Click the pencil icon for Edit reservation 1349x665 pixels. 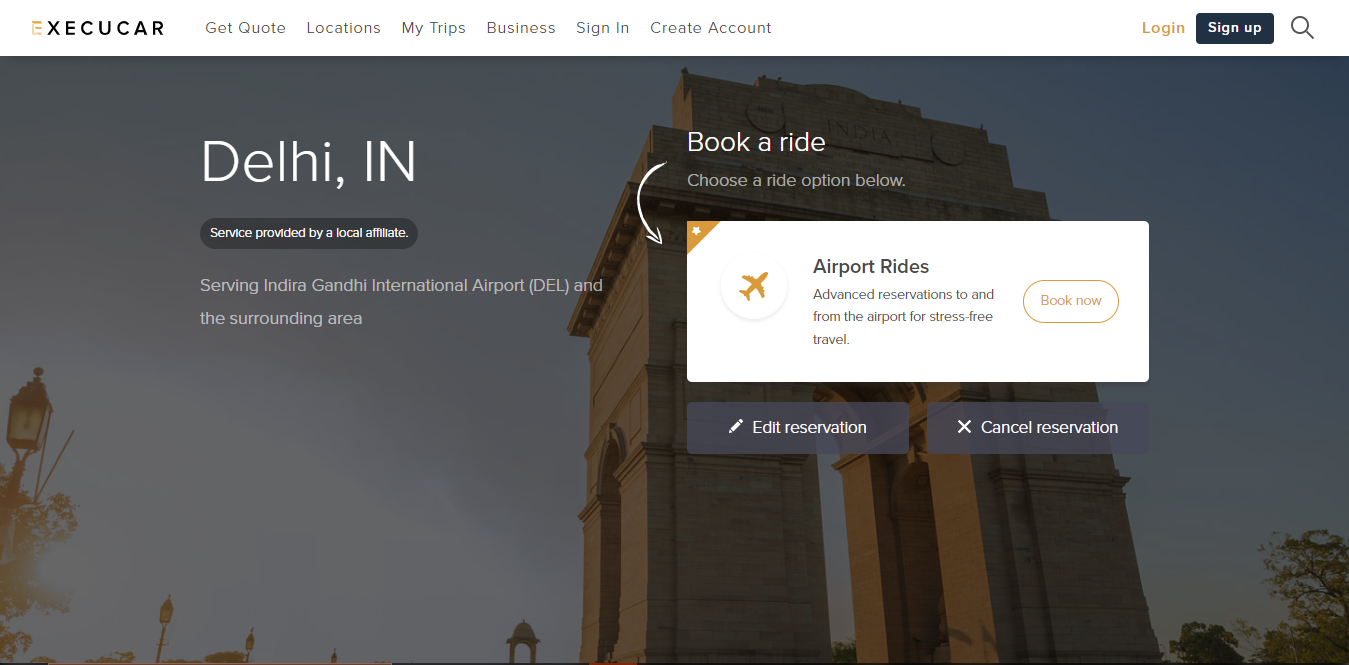click(736, 427)
